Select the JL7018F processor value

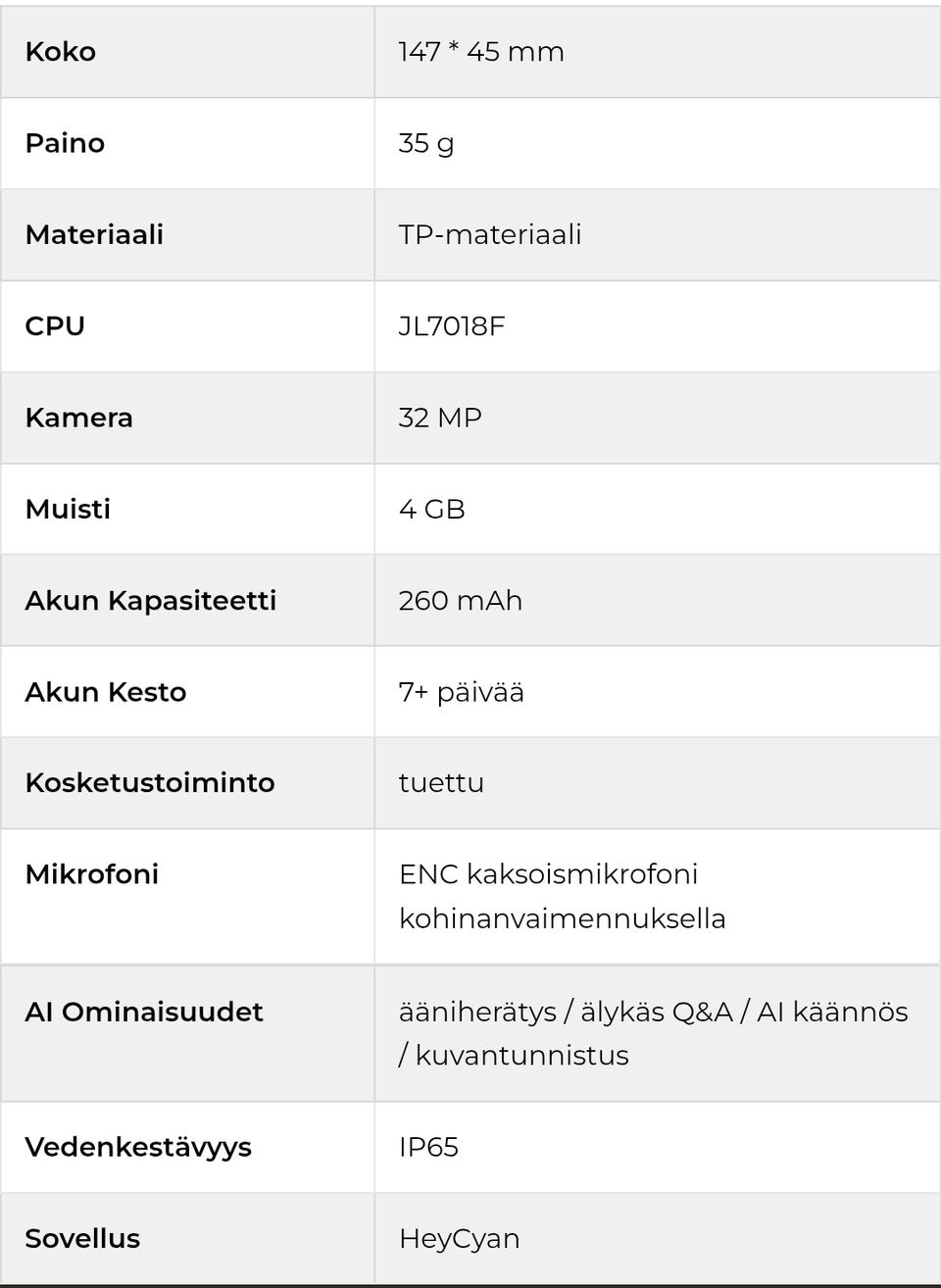tap(452, 325)
